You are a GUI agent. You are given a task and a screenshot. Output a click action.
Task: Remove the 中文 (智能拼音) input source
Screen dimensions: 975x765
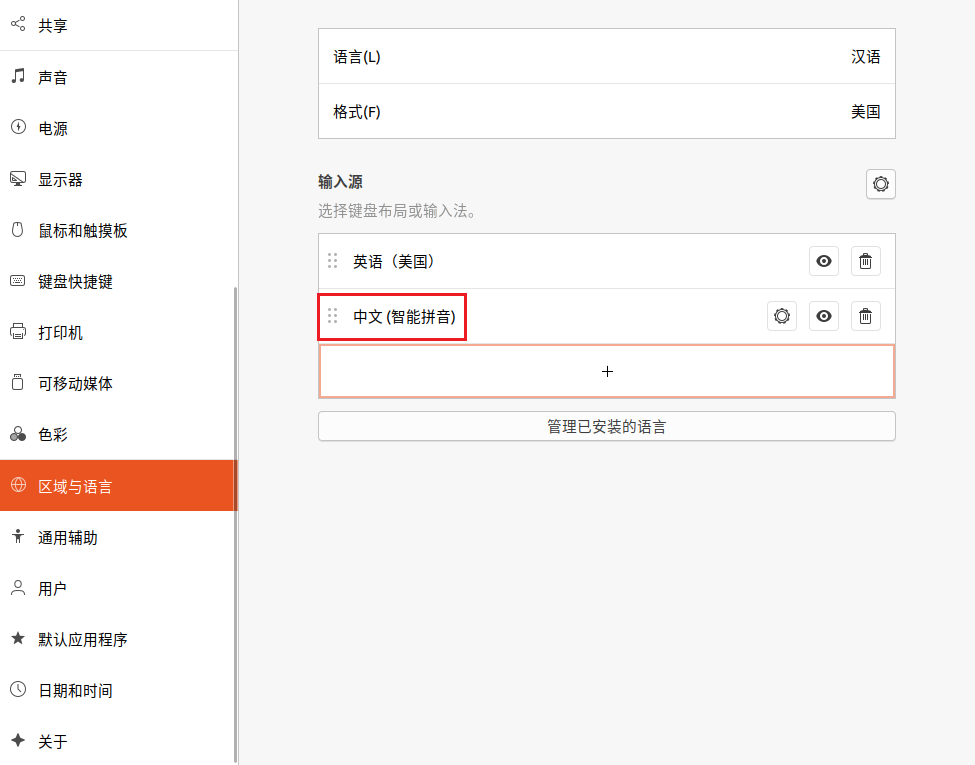866,316
